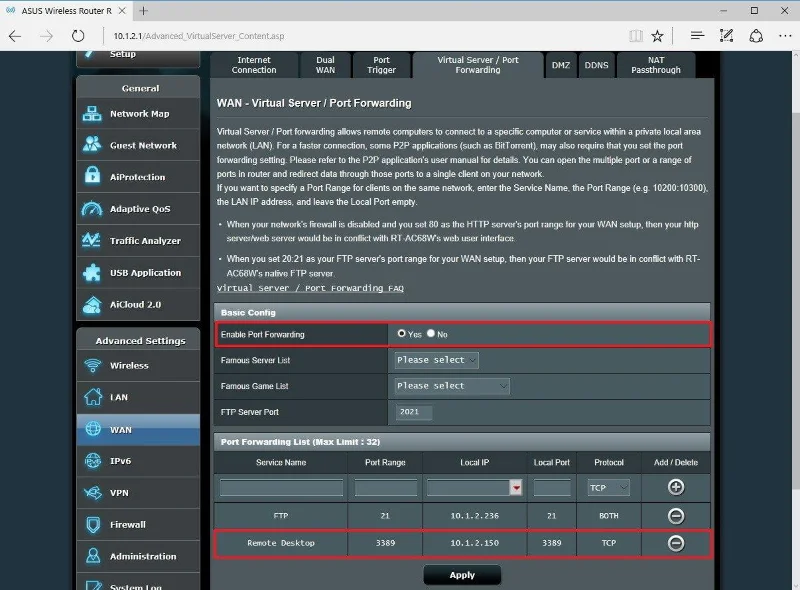Screen dimensions: 800x590
Task: Click the Port Range input field
Action: coord(386,487)
